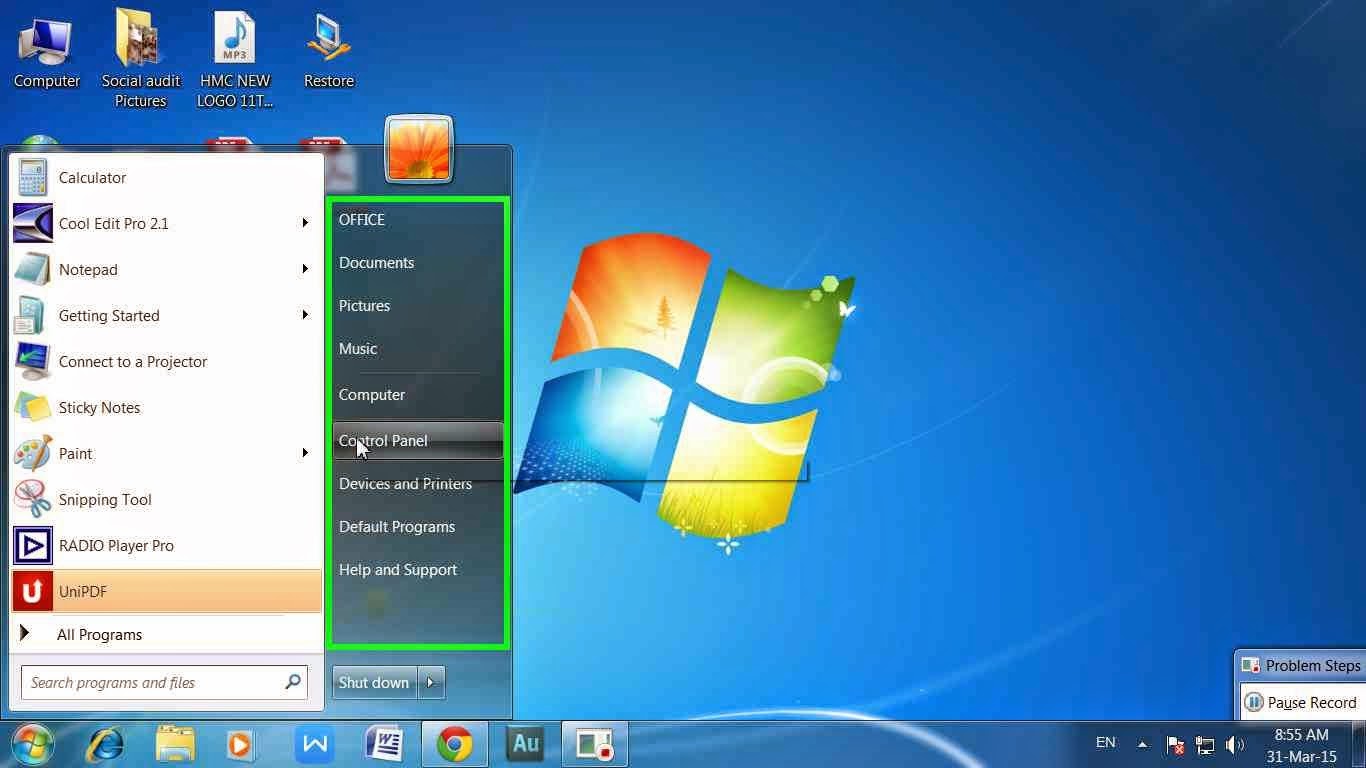Open Notepad program entry
Screen dimensions: 1366x768
coord(166,270)
